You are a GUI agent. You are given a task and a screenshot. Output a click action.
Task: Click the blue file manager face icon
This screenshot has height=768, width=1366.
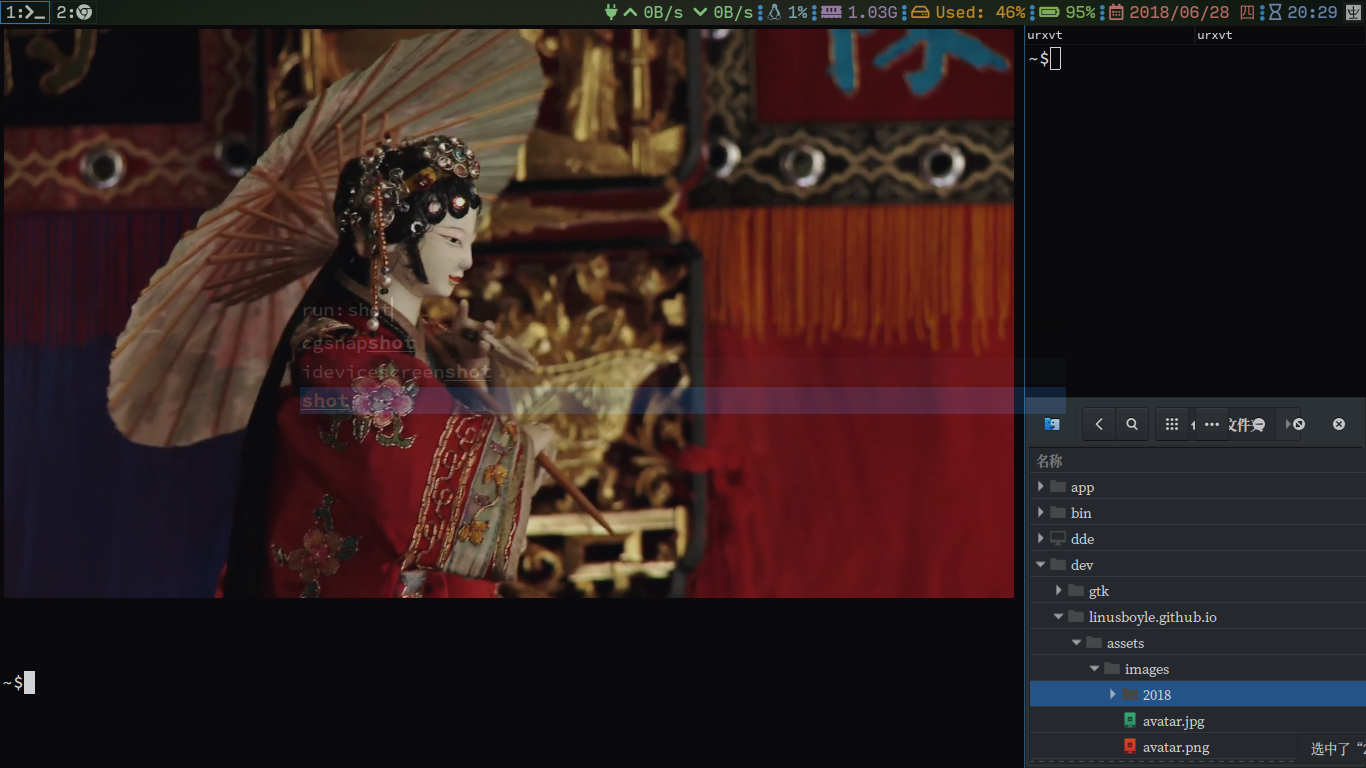tap(1052, 424)
